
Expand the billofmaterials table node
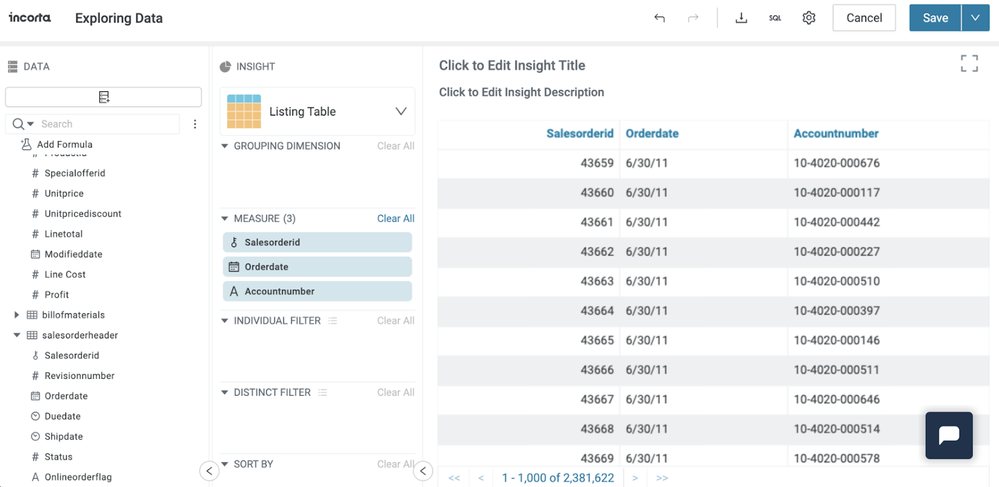17,315
